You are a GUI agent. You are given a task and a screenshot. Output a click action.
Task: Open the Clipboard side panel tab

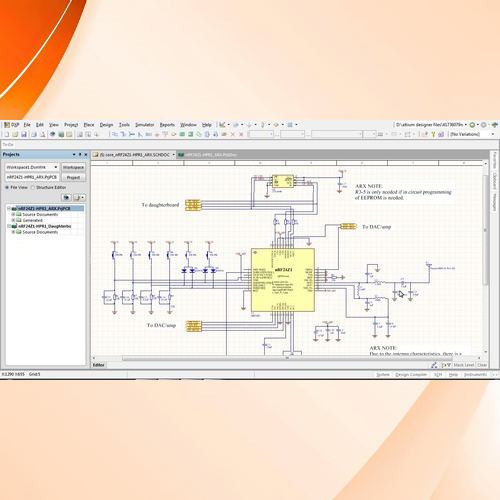point(495,181)
